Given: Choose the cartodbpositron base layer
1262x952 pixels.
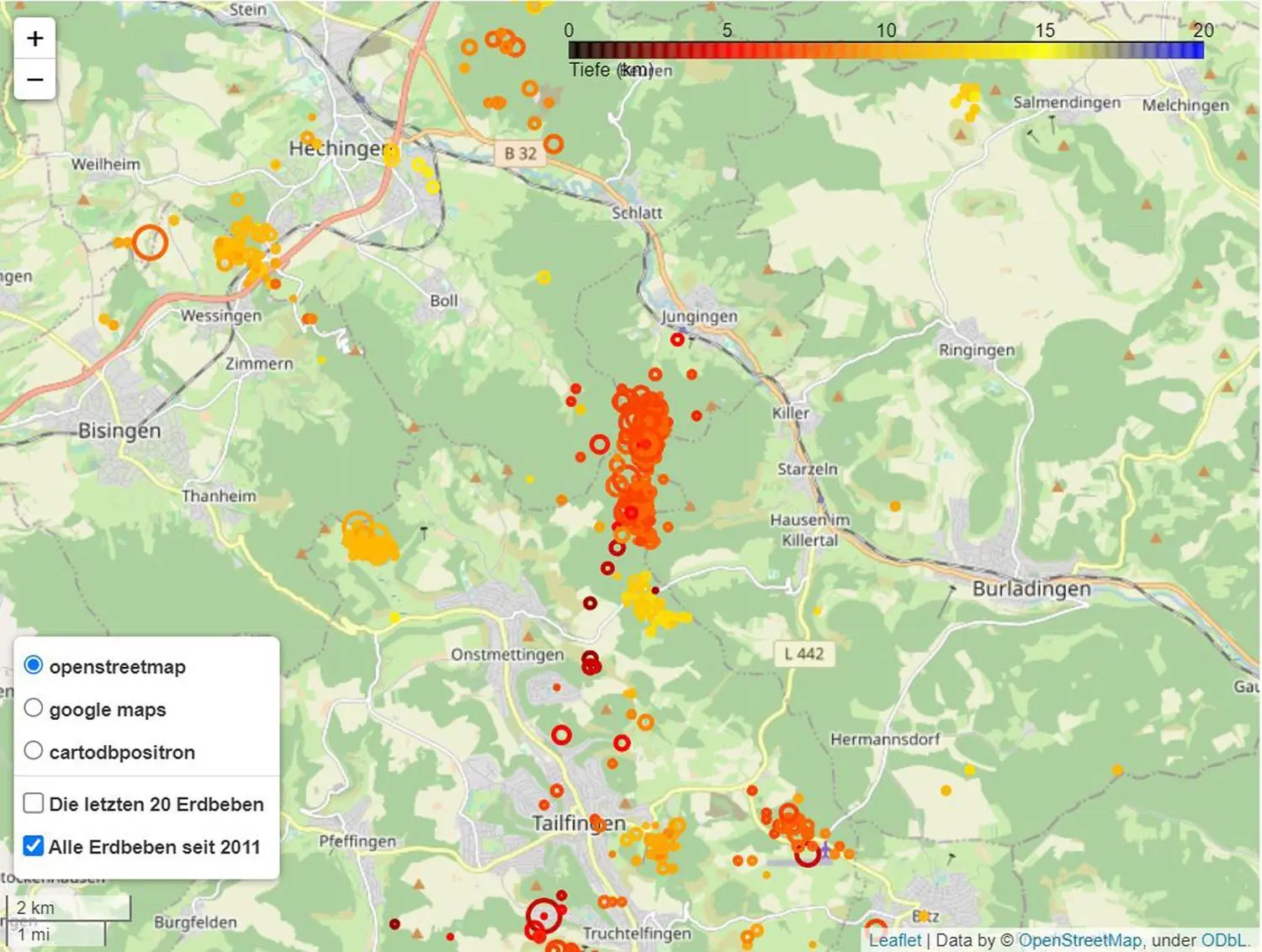Looking at the screenshot, I should (x=33, y=750).
